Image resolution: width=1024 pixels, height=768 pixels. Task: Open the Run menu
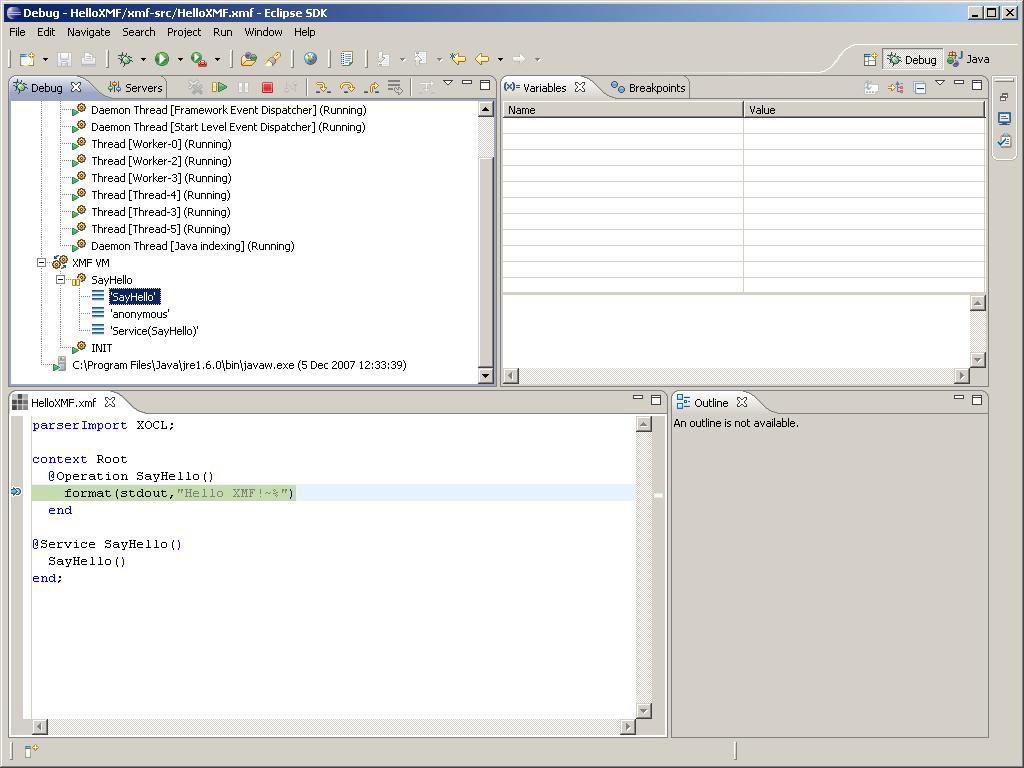coord(223,32)
